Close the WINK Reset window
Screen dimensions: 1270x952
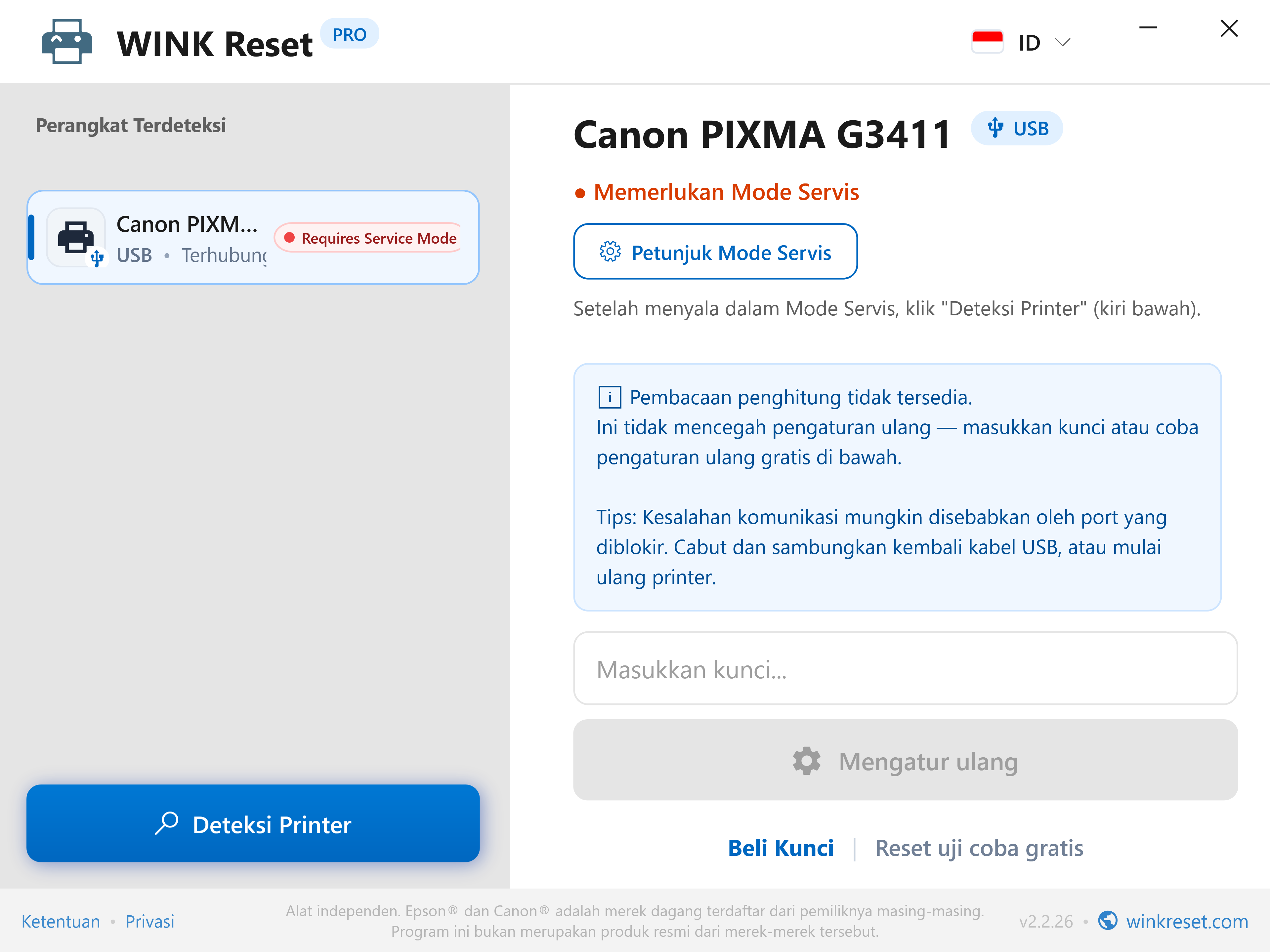tap(1229, 28)
